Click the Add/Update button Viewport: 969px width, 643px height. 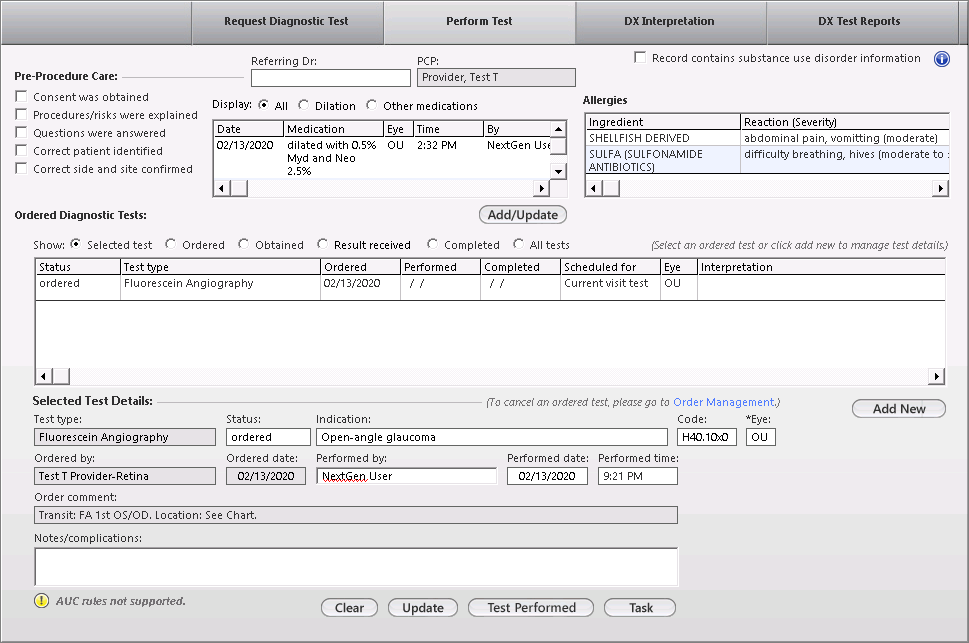(x=523, y=215)
